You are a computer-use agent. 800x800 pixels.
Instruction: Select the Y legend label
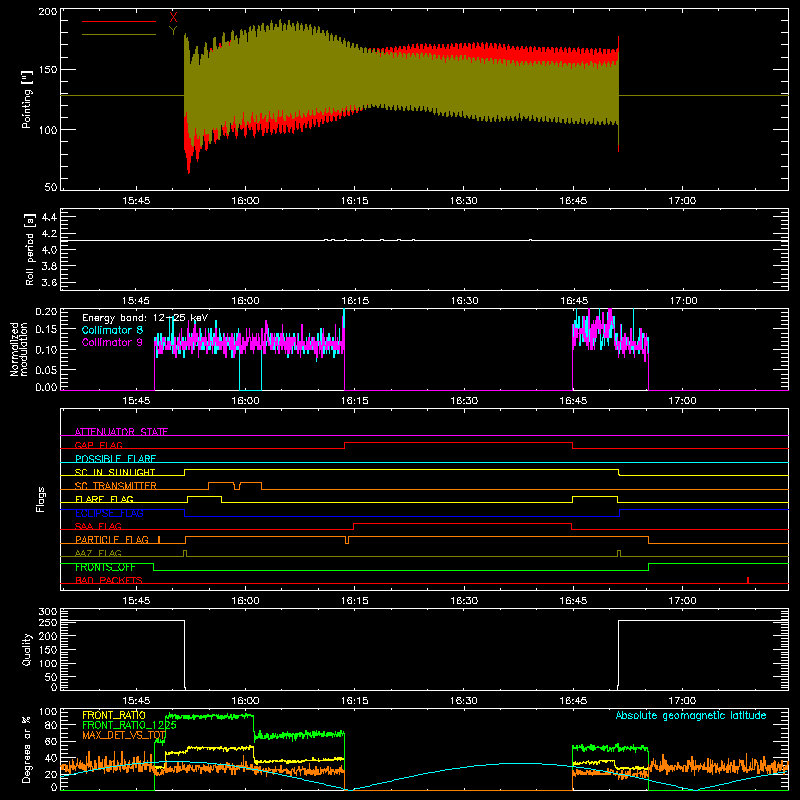[173, 30]
